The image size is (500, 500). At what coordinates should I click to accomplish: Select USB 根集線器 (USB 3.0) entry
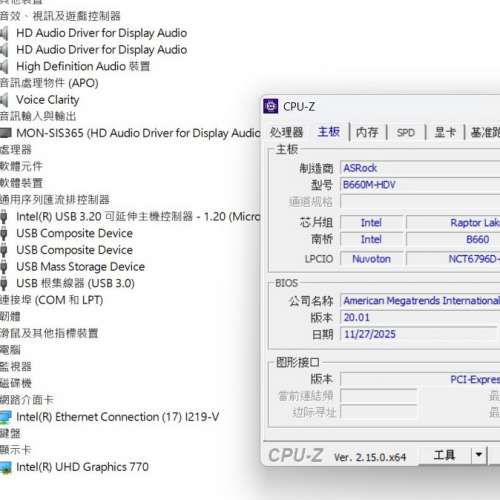coord(75,283)
